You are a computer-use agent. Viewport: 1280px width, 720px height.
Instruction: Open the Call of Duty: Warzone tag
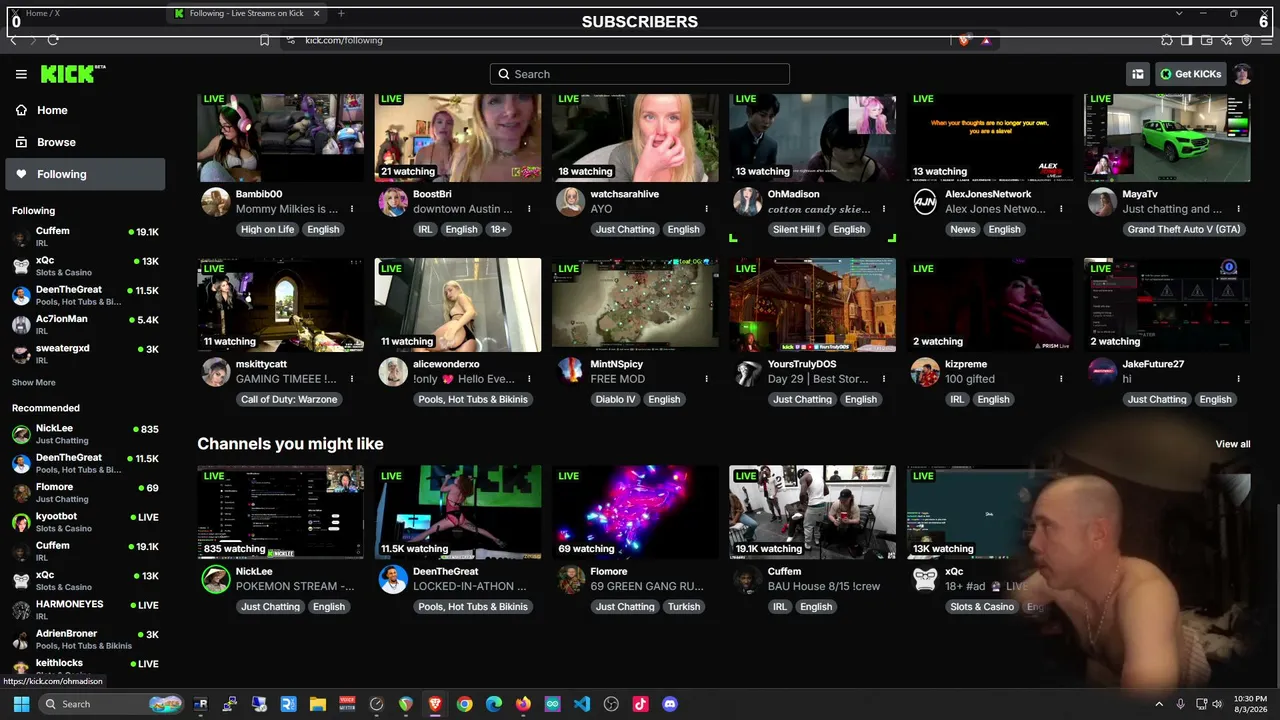point(289,399)
